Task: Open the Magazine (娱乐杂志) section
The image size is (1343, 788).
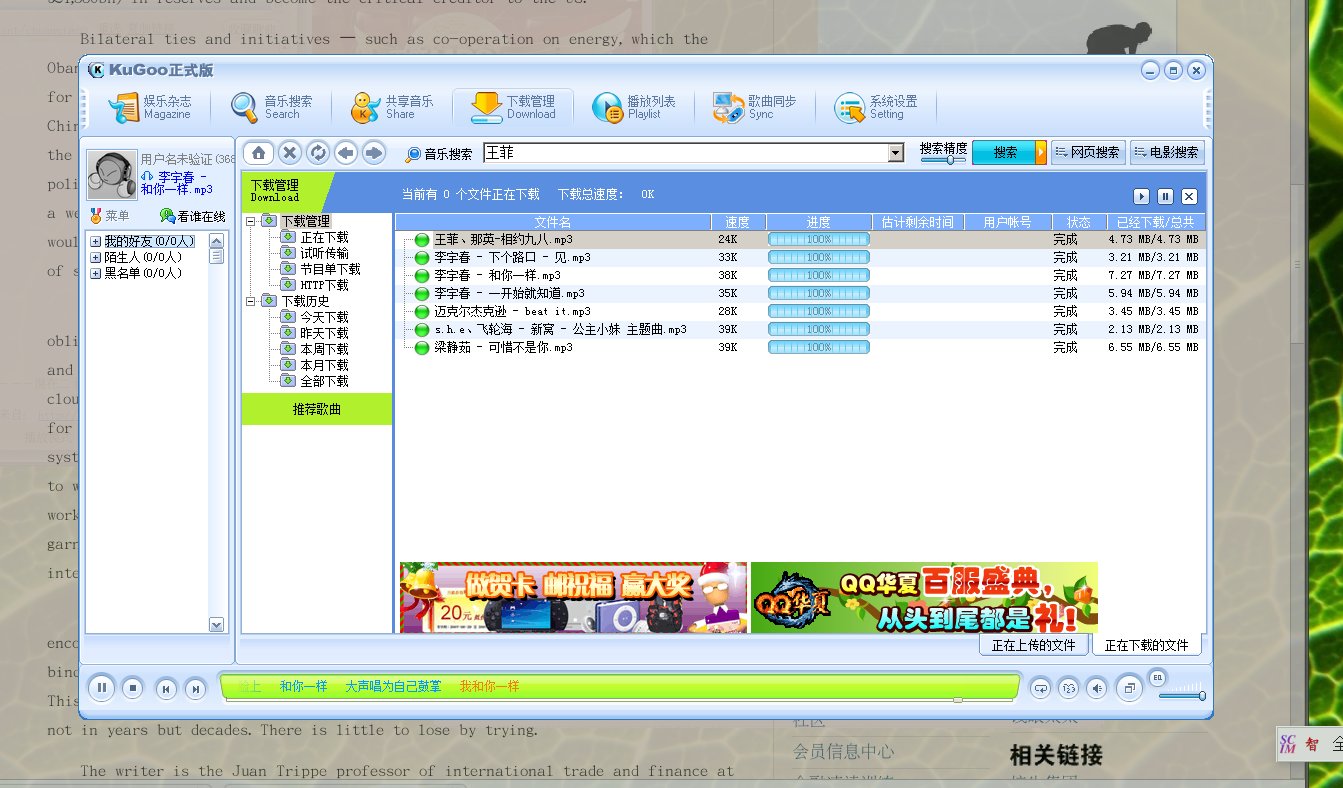Action: click(150, 107)
